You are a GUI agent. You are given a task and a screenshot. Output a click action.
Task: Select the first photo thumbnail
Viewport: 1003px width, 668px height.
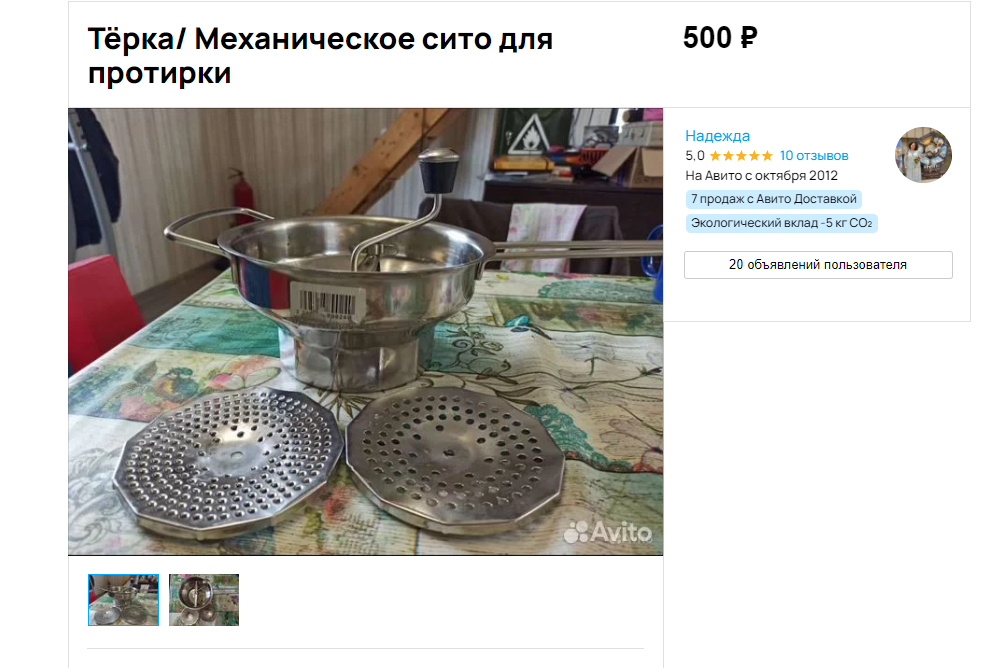click(x=123, y=600)
